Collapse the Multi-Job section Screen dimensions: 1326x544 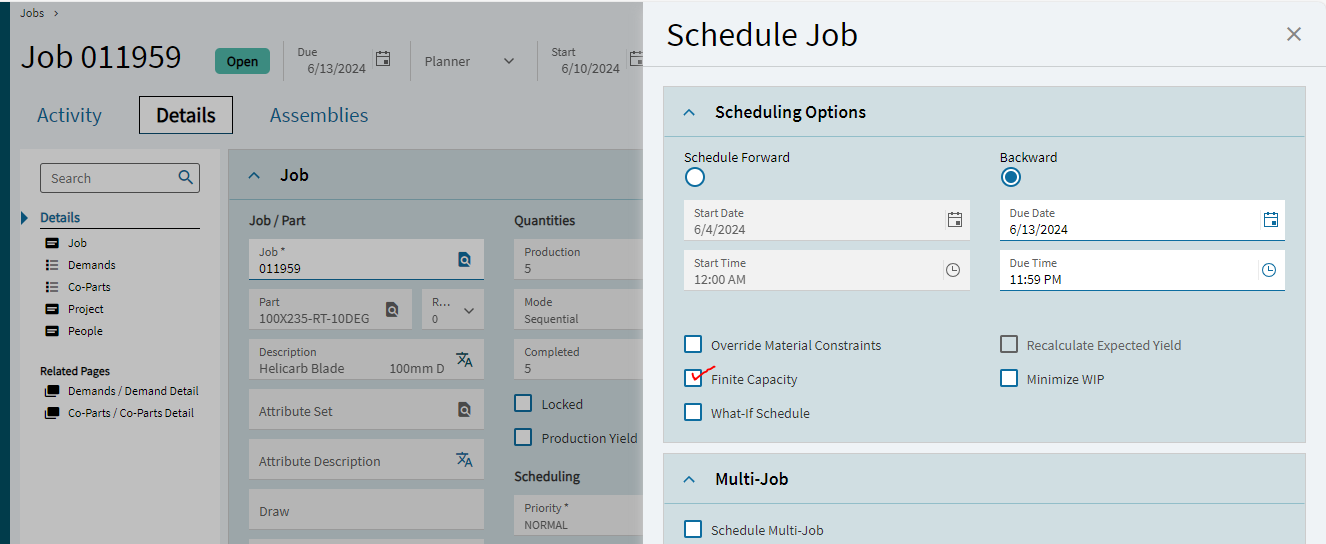[688, 479]
